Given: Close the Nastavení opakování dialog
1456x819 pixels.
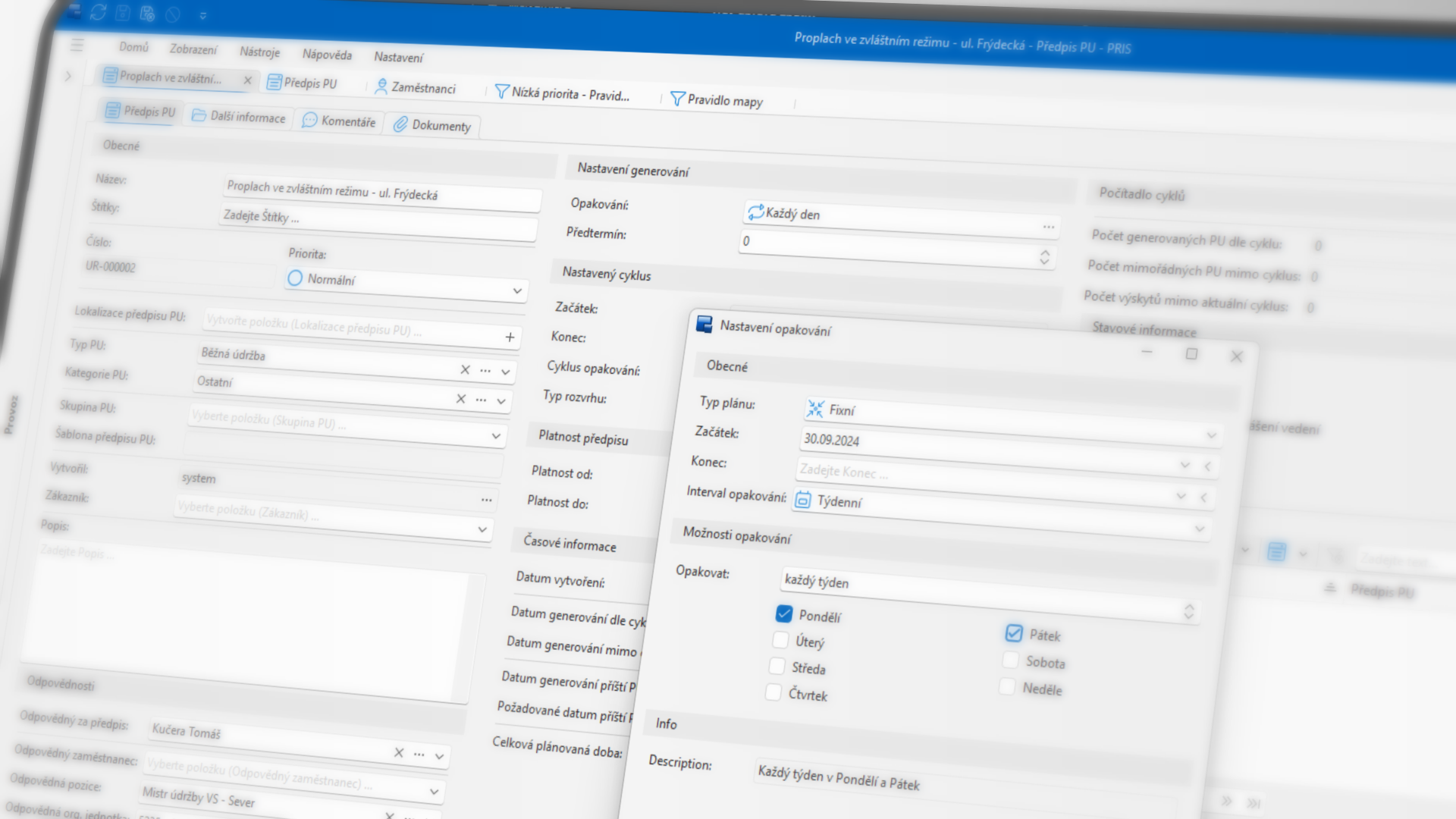Looking at the screenshot, I should pyautogui.click(x=1237, y=356).
